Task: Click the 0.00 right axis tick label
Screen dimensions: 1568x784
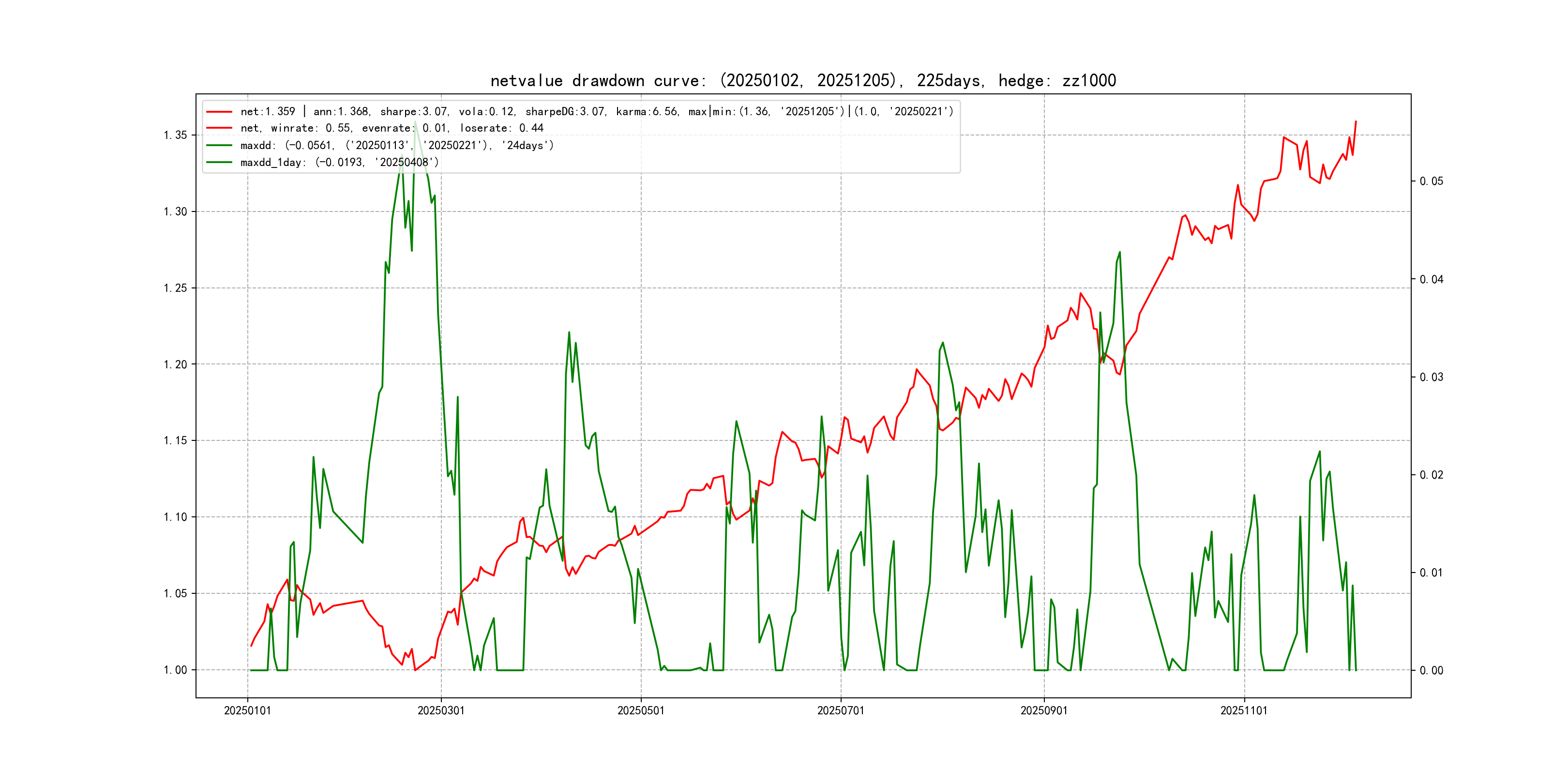Action: pos(1431,671)
